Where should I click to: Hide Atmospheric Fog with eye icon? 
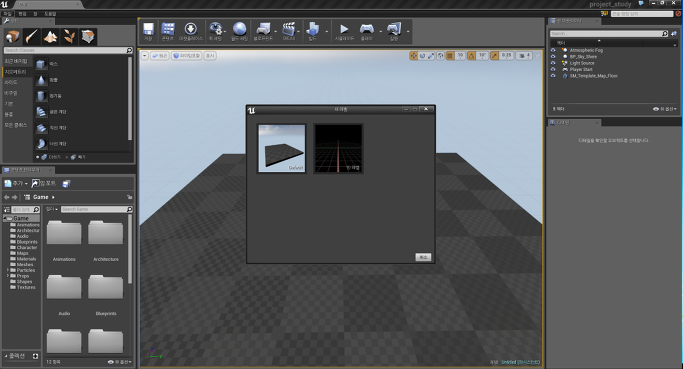553,50
